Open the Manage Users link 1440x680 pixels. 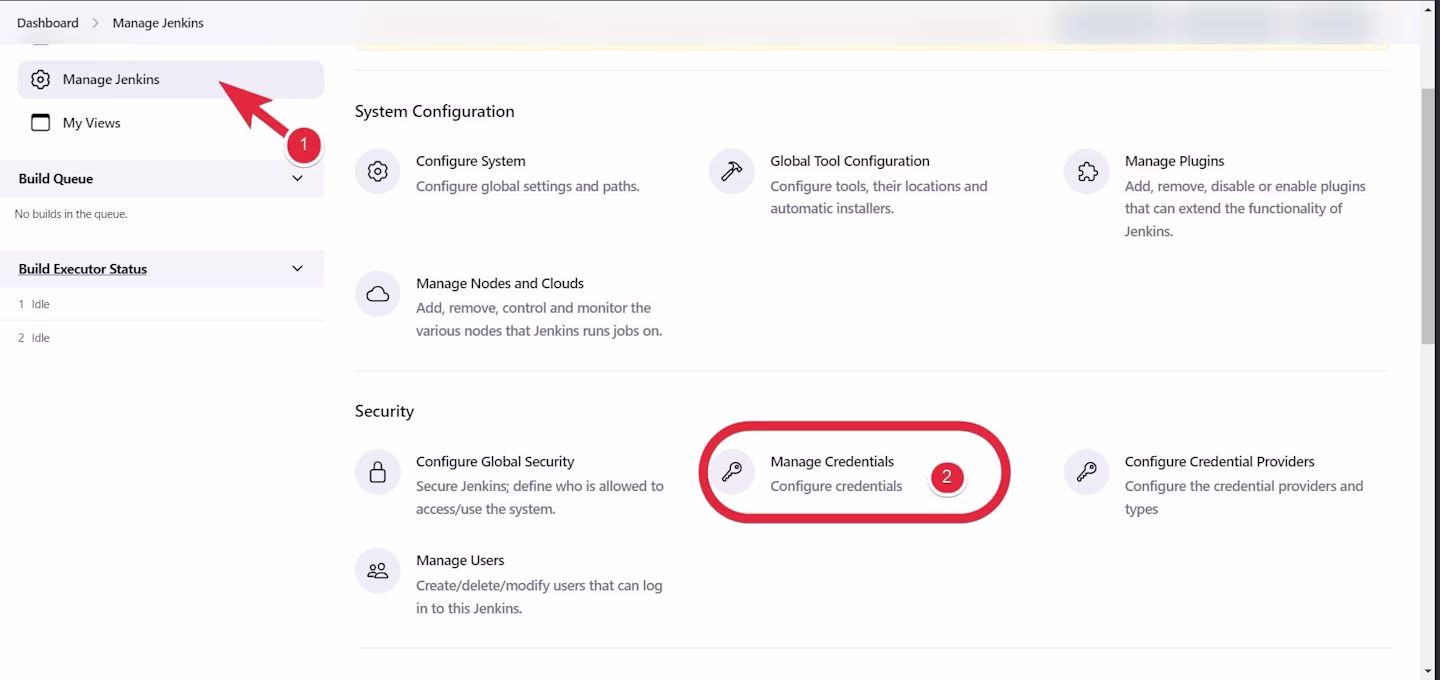[x=460, y=561]
